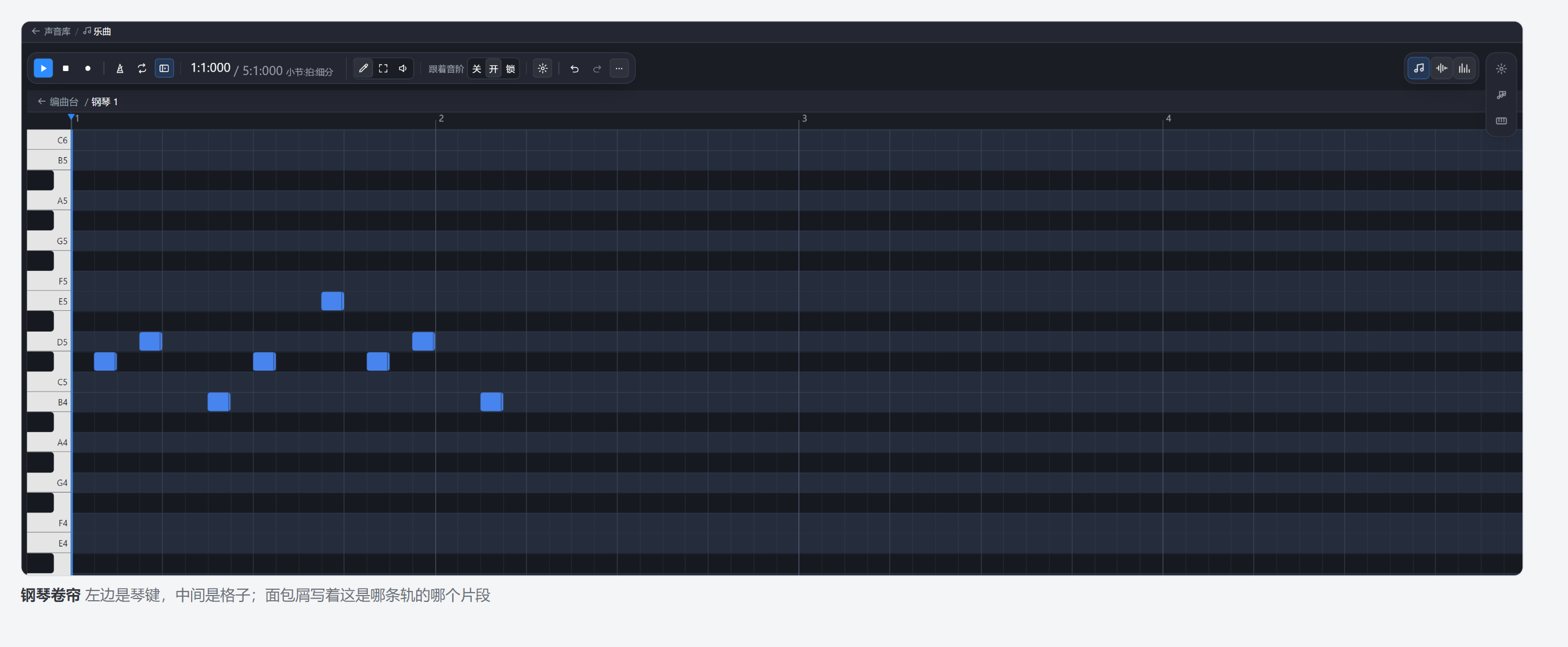The width and height of the screenshot is (1568, 647).
Task: Go back to 编曲台 breadcrumb
Action: pos(58,102)
